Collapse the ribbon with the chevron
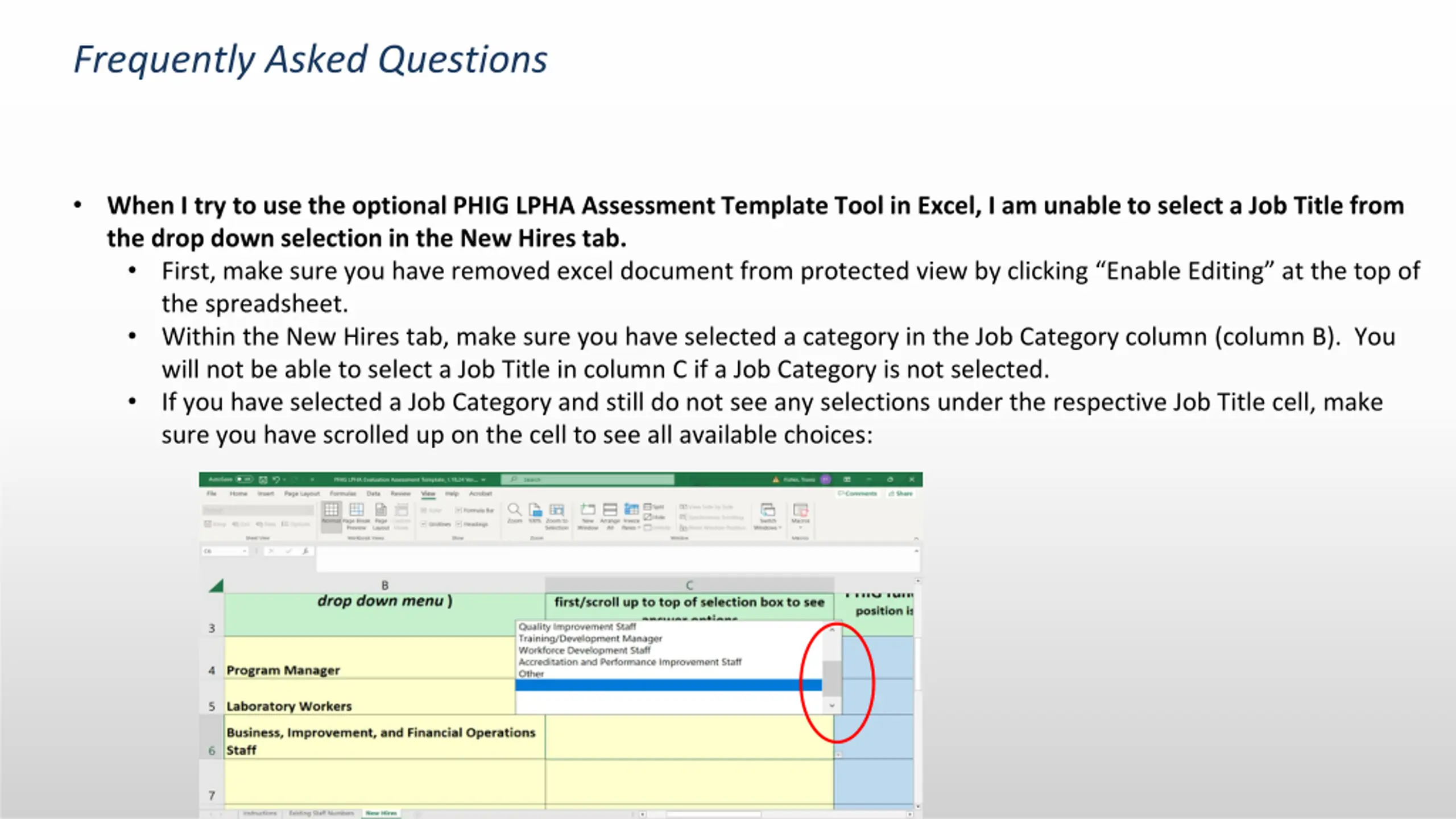Screen dimensions: 1456x819 tap(916, 539)
